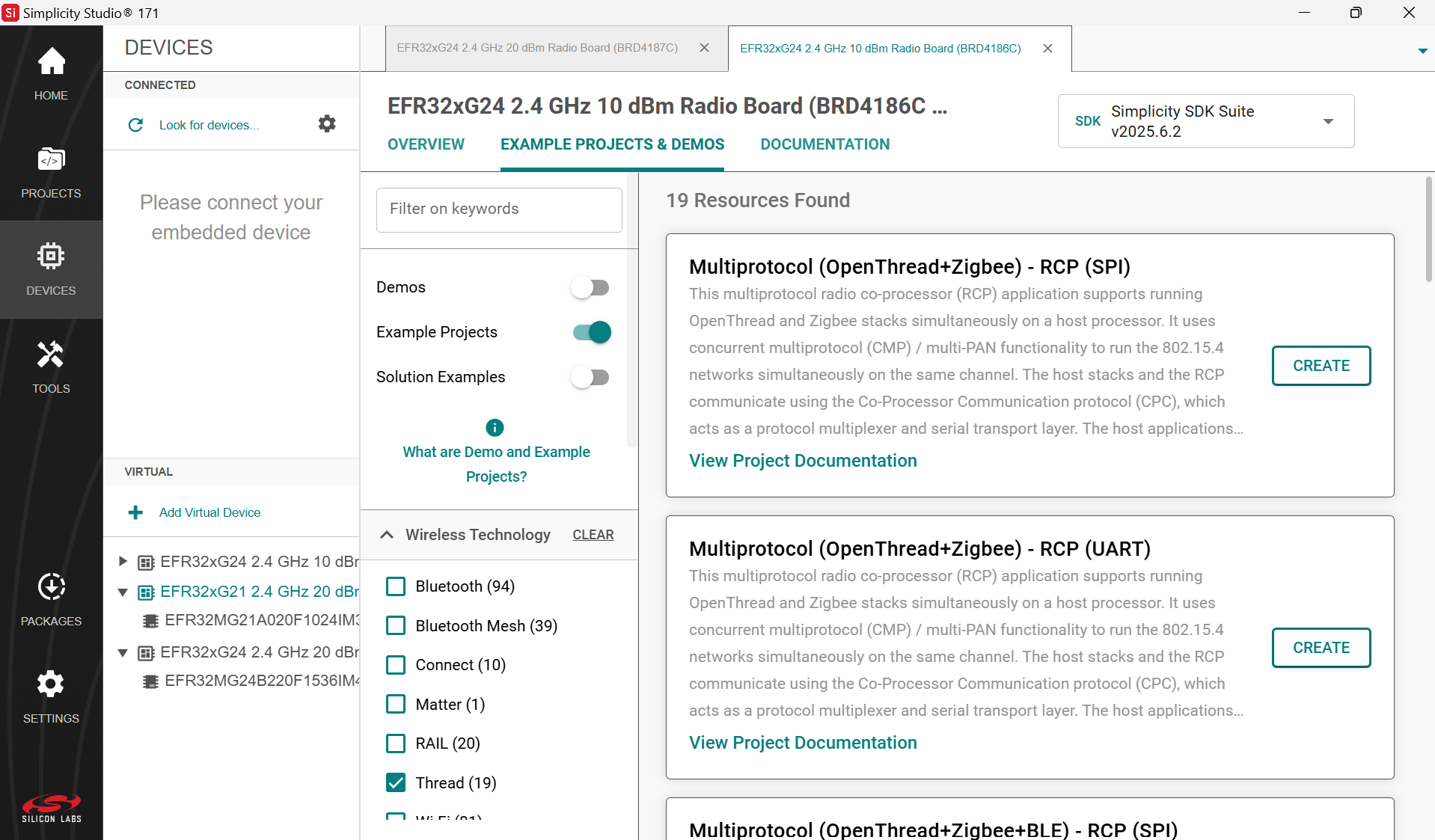Enable the Demos toggle
1435x840 pixels.
pos(590,287)
